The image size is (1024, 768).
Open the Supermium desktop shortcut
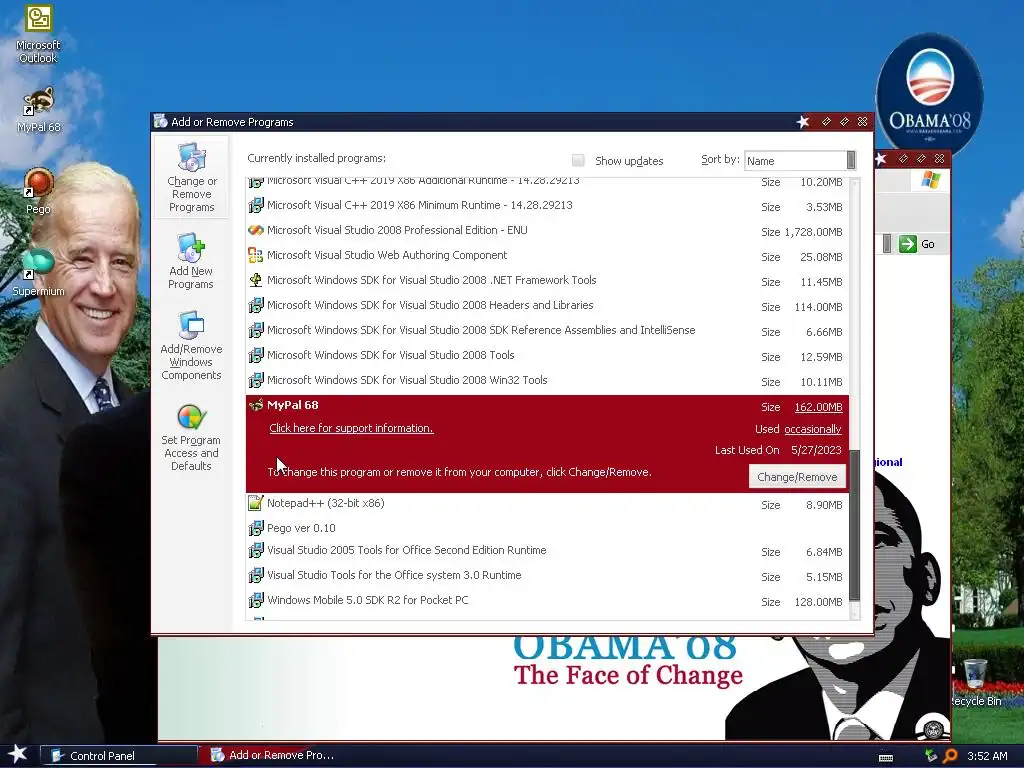point(38,272)
